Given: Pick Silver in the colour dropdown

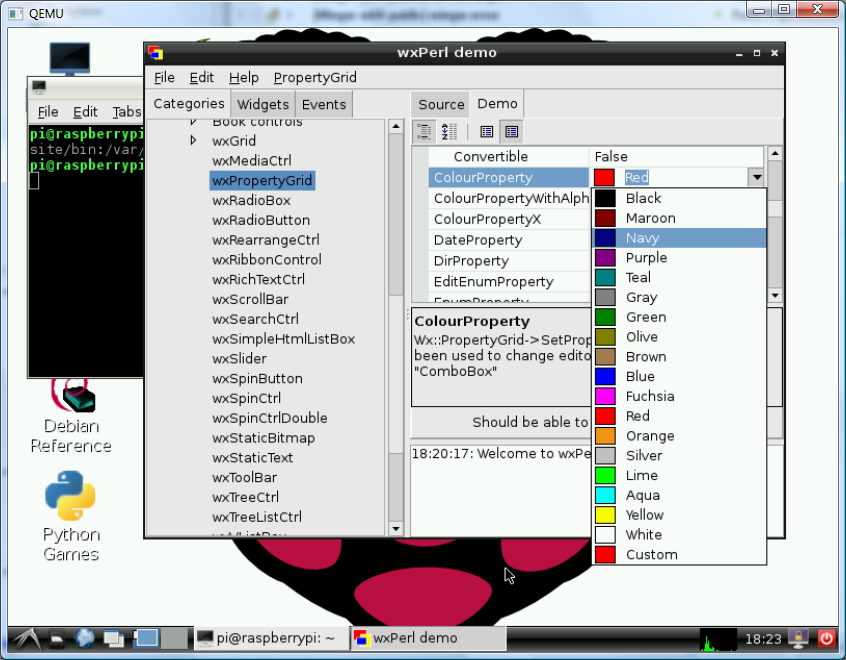Looking at the screenshot, I should [679, 456].
